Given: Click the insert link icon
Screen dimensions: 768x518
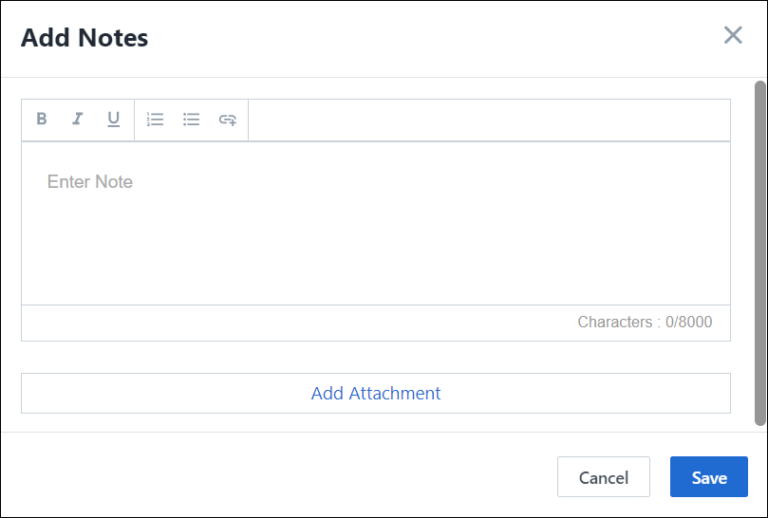Looking at the screenshot, I should click(228, 120).
